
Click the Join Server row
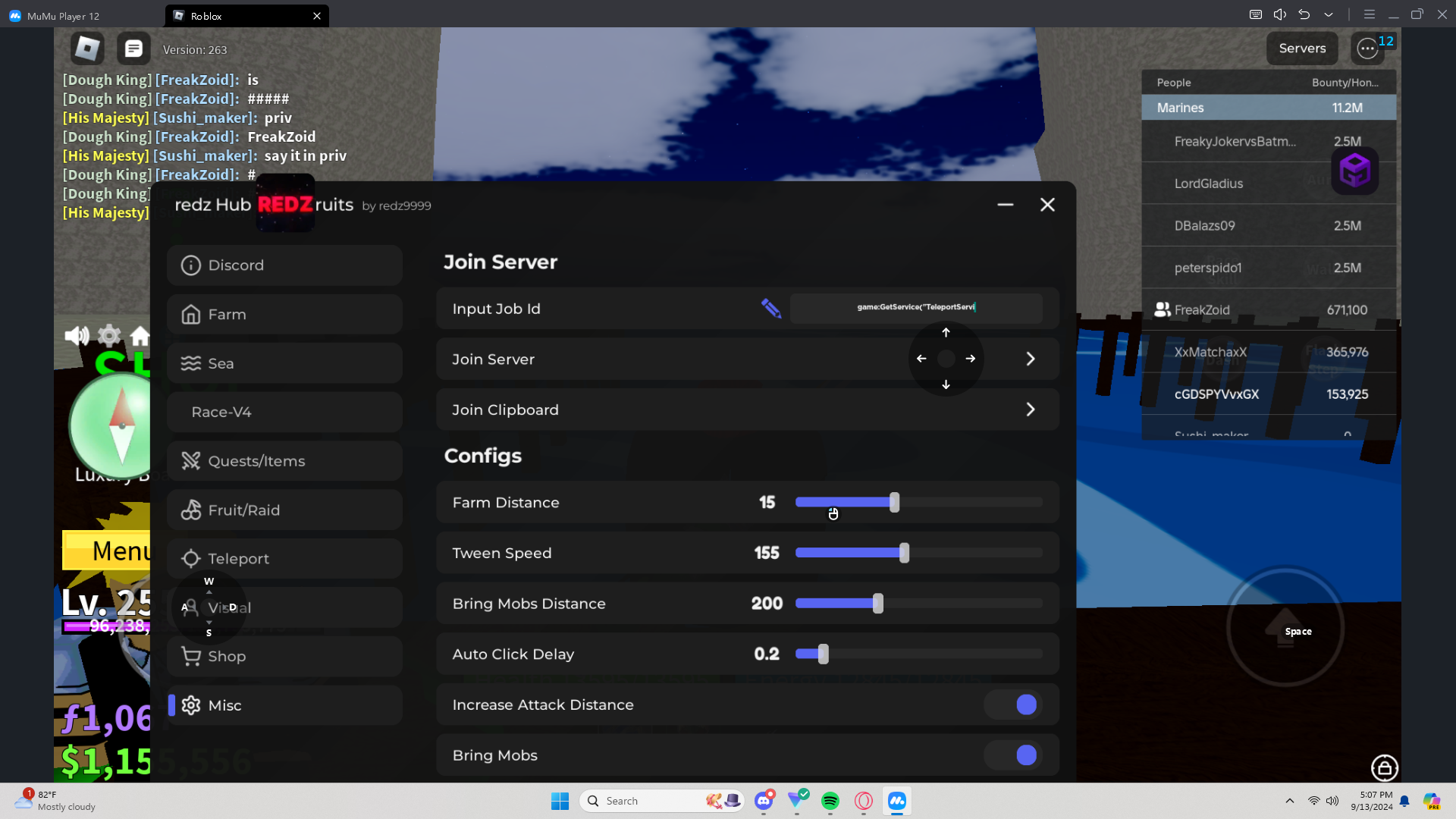click(x=747, y=359)
